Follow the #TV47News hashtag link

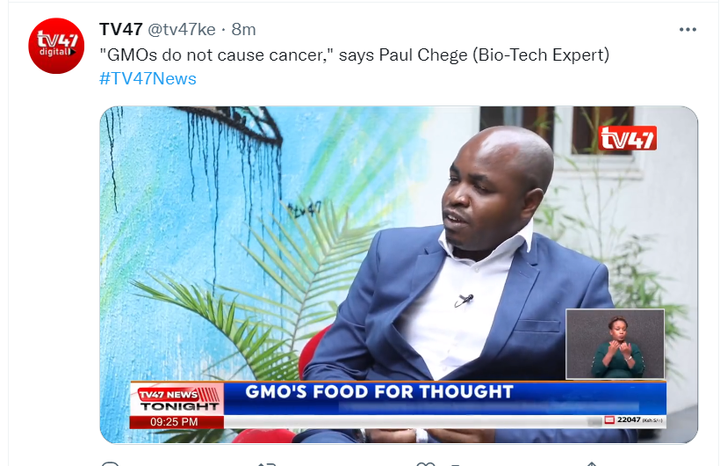tap(148, 79)
